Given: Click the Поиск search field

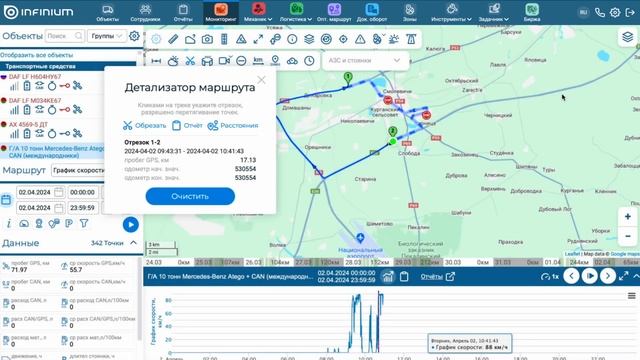Looking at the screenshot, I should click(65, 36).
